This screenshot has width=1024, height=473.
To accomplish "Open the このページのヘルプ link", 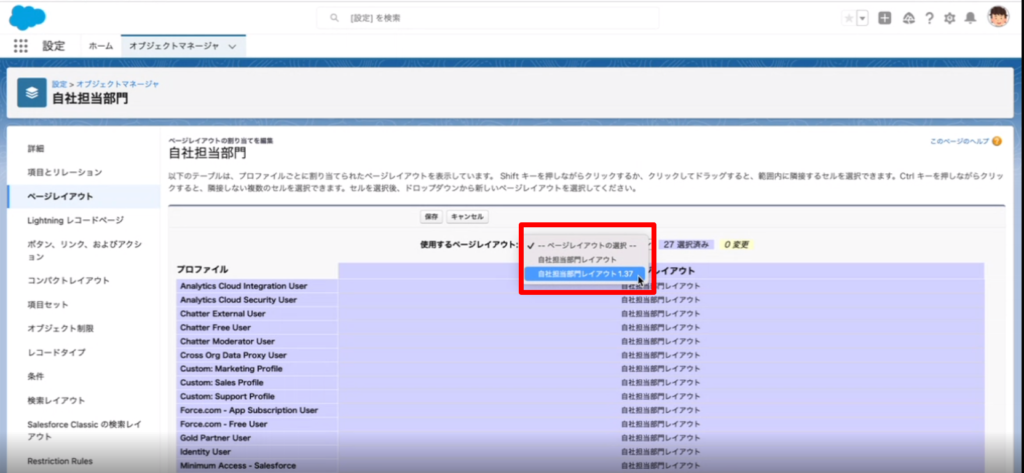I will click(x=959, y=141).
